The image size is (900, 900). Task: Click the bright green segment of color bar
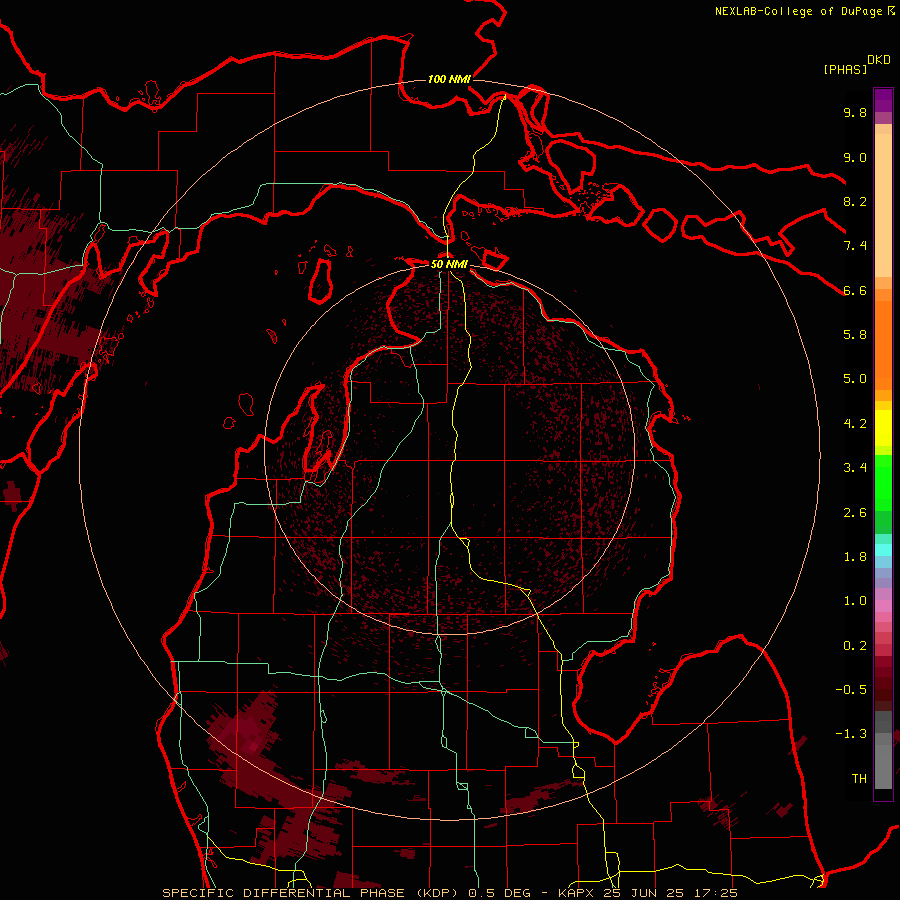[883, 483]
